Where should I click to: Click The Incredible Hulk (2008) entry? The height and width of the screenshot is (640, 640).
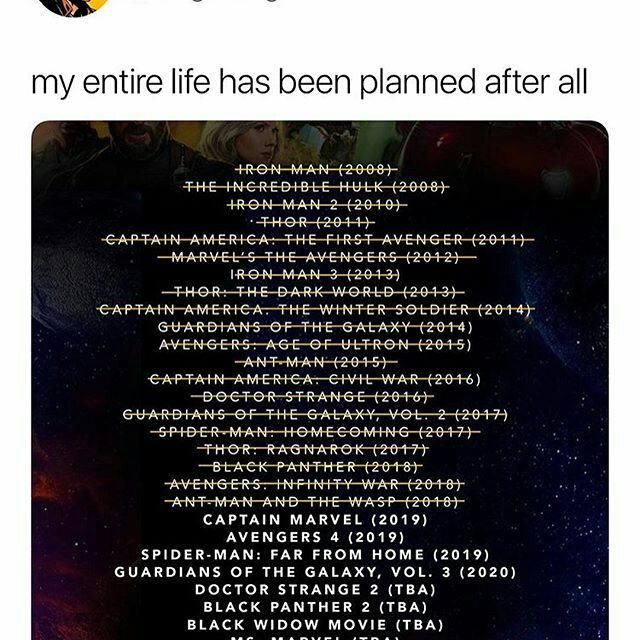click(x=316, y=187)
